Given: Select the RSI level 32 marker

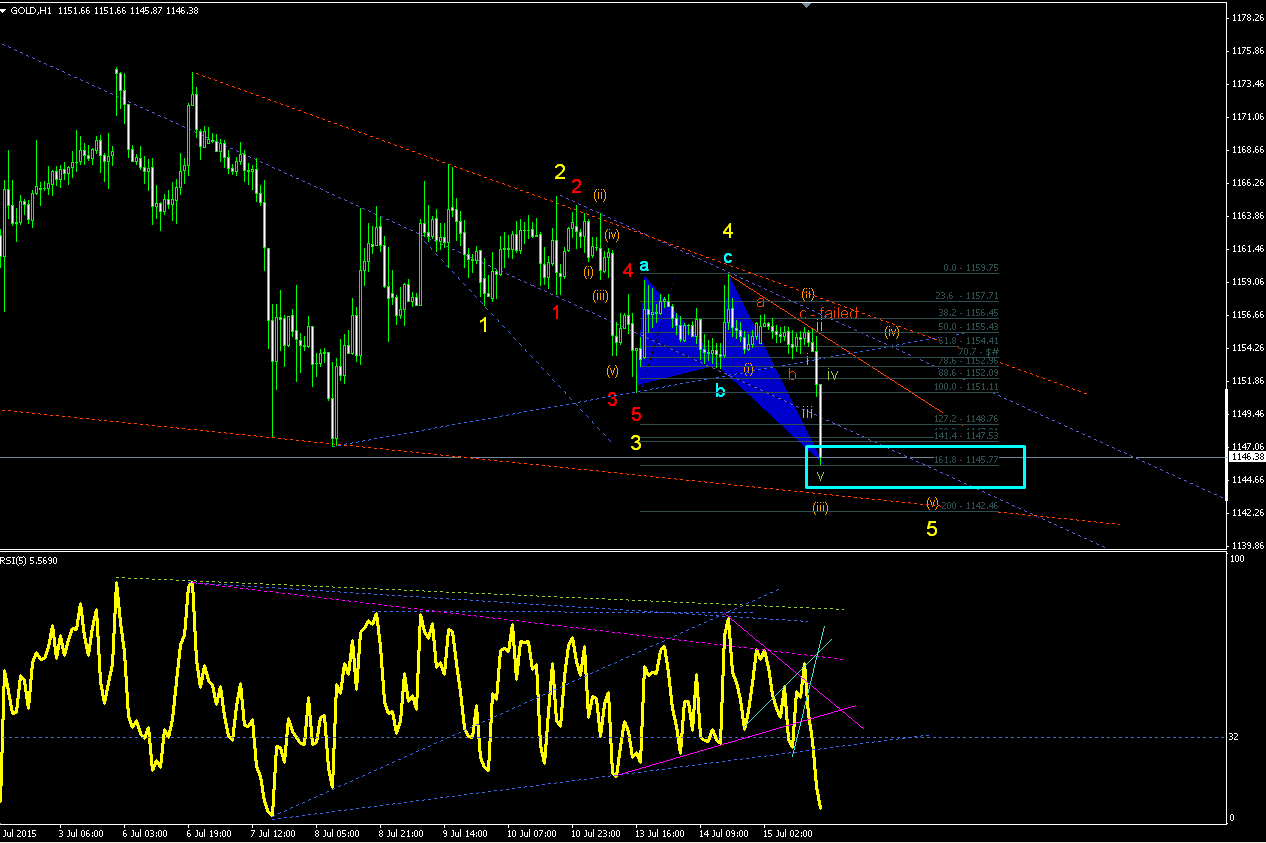Looking at the screenshot, I should click(1234, 737).
